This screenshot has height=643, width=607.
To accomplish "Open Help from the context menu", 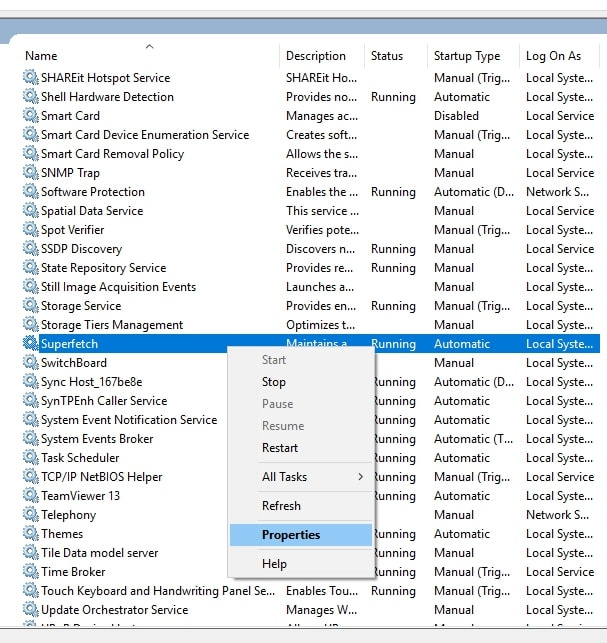I will [x=274, y=564].
